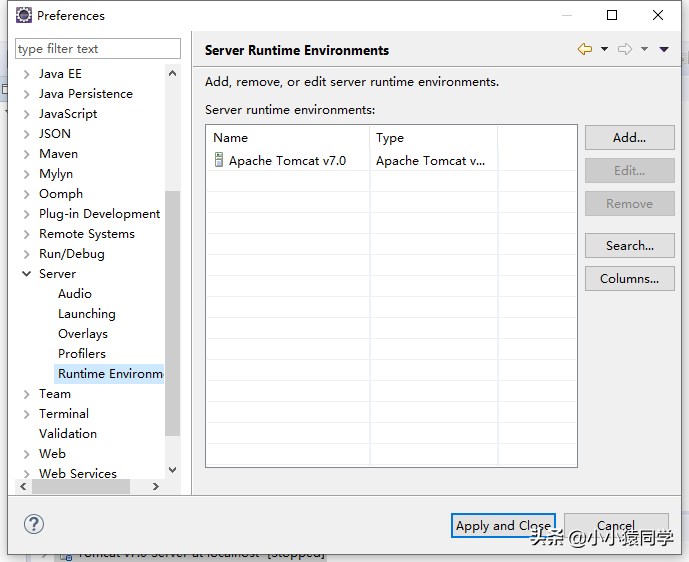689x562 pixels.
Task: Select Runtime Environments tree item
Action: point(109,374)
